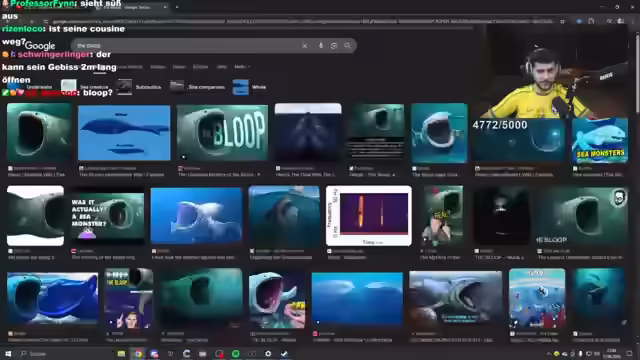Screen dimensions: 640x360
Task: Open the first open-mouth creature thumbnail
Action: (x=39, y=132)
